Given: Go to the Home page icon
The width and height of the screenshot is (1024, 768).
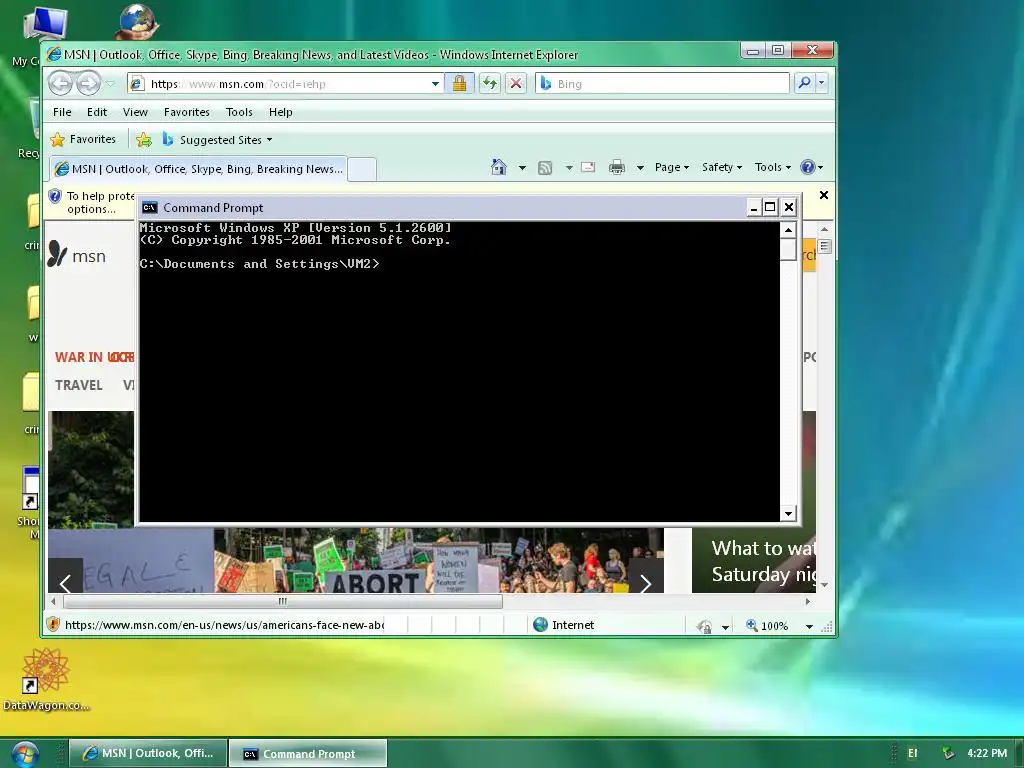Looking at the screenshot, I should [x=499, y=167].
